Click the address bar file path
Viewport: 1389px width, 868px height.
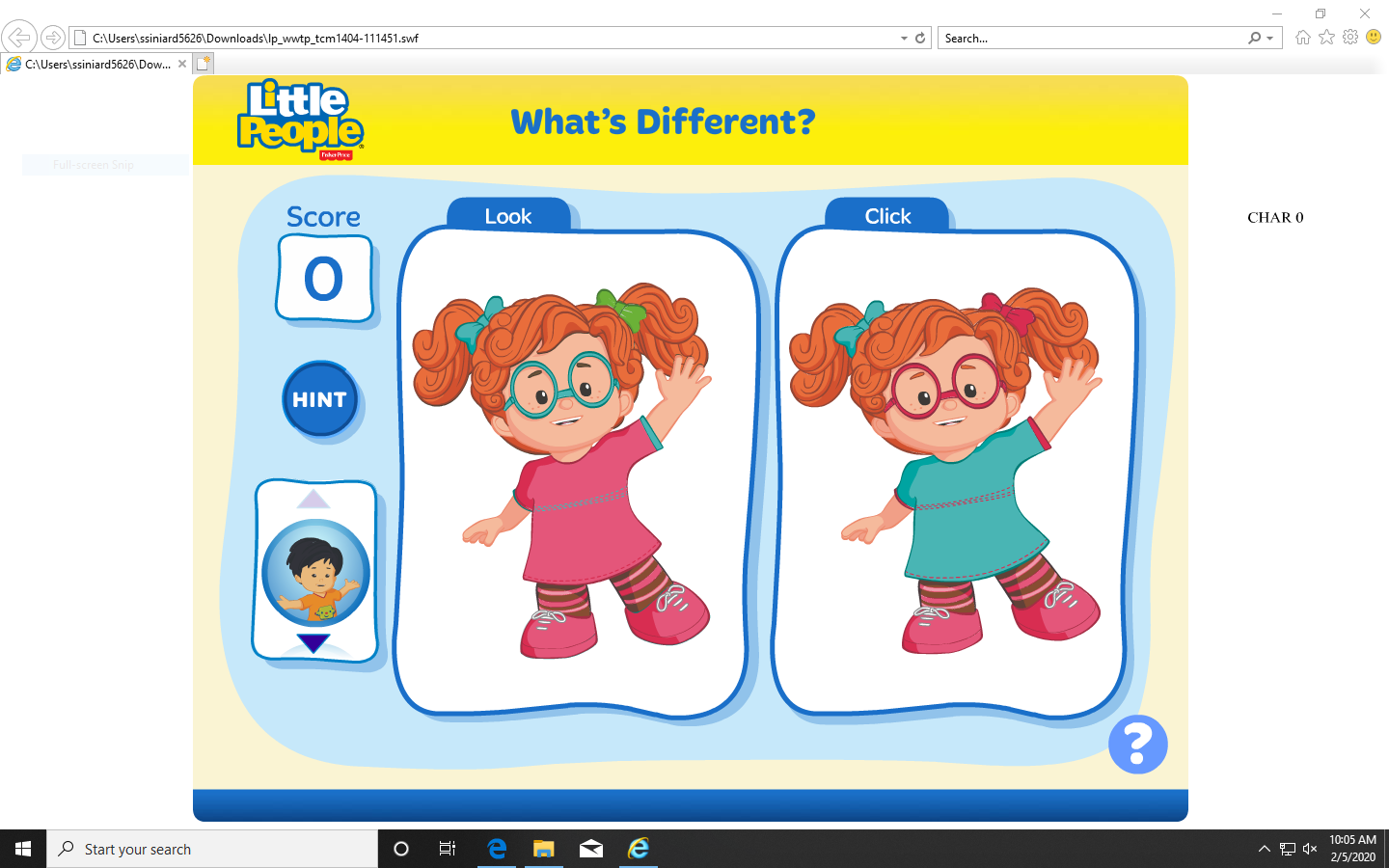point(256,39)
